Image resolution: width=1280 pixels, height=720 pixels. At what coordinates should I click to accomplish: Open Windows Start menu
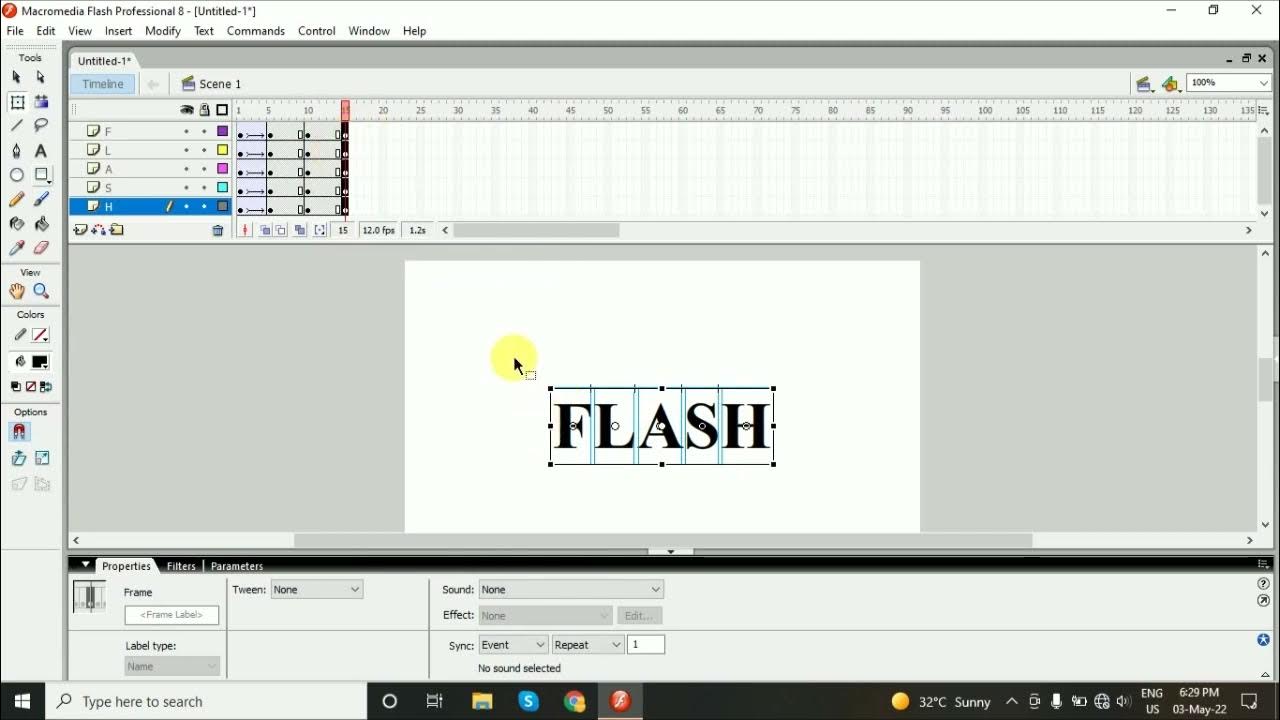pyautogui.click(x=22, y=701)
